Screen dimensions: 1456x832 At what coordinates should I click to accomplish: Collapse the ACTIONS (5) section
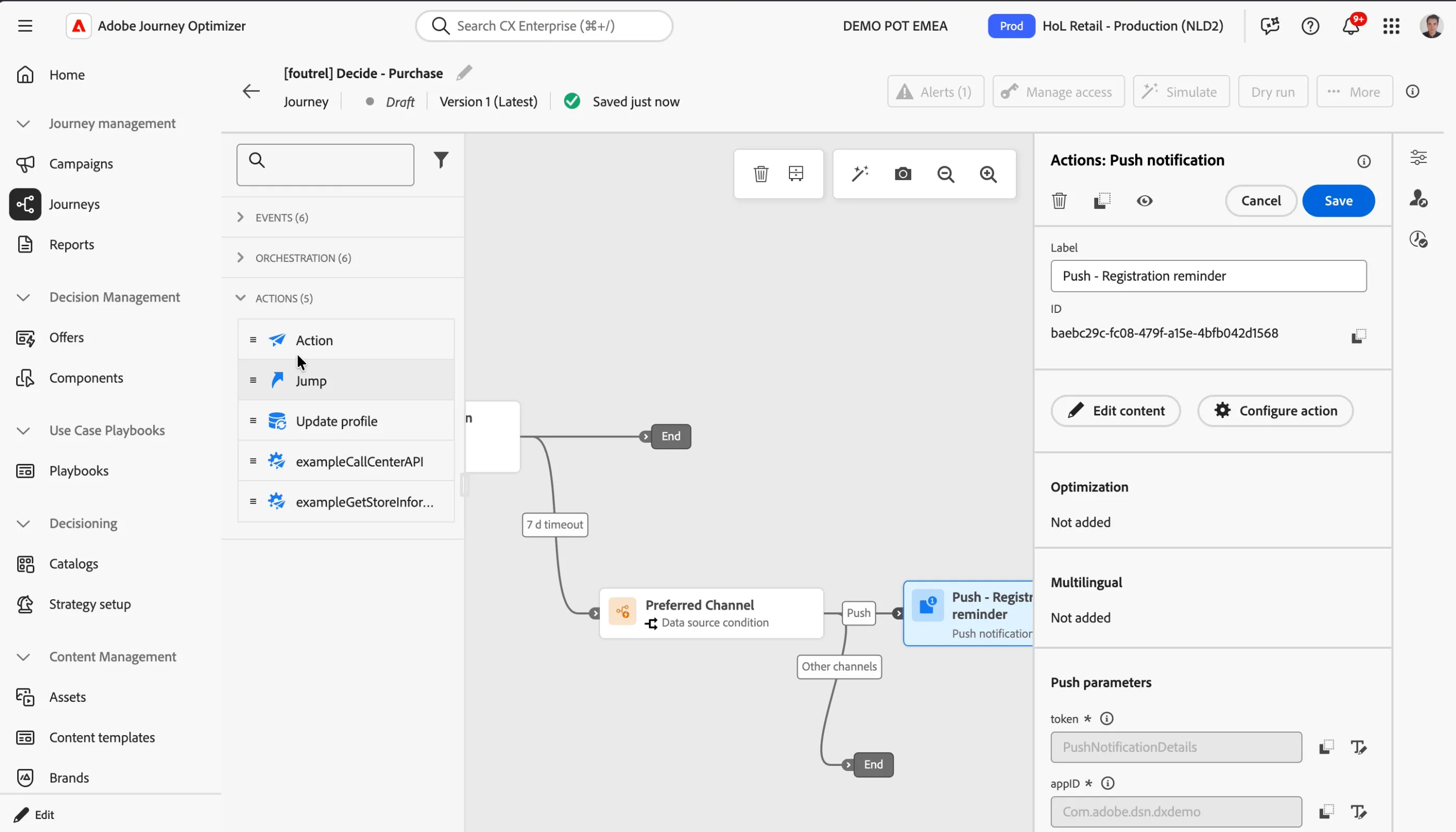(x=342, y=298)
